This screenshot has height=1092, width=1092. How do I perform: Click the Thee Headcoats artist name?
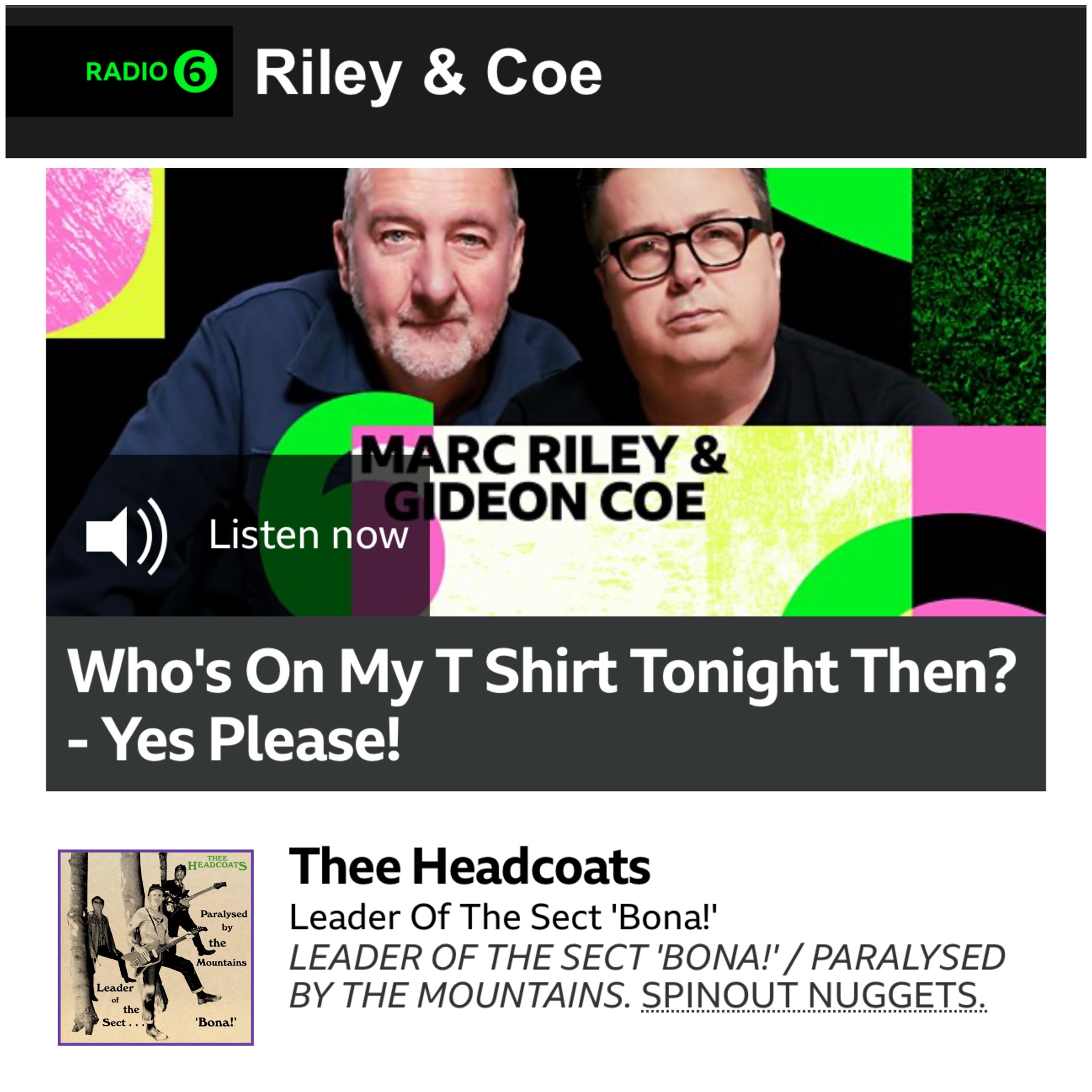coord(469,866)
